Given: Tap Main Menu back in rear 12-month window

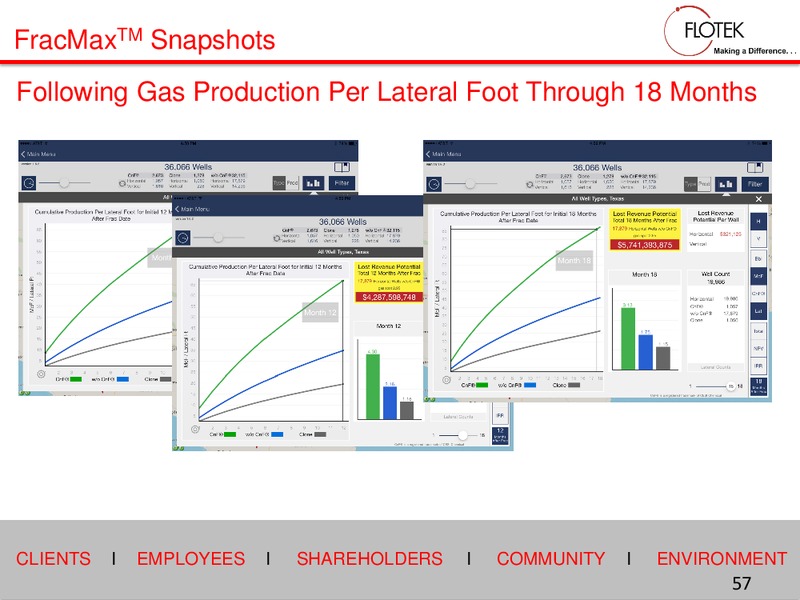Looking at the screenshot, I should coord(38,154).
